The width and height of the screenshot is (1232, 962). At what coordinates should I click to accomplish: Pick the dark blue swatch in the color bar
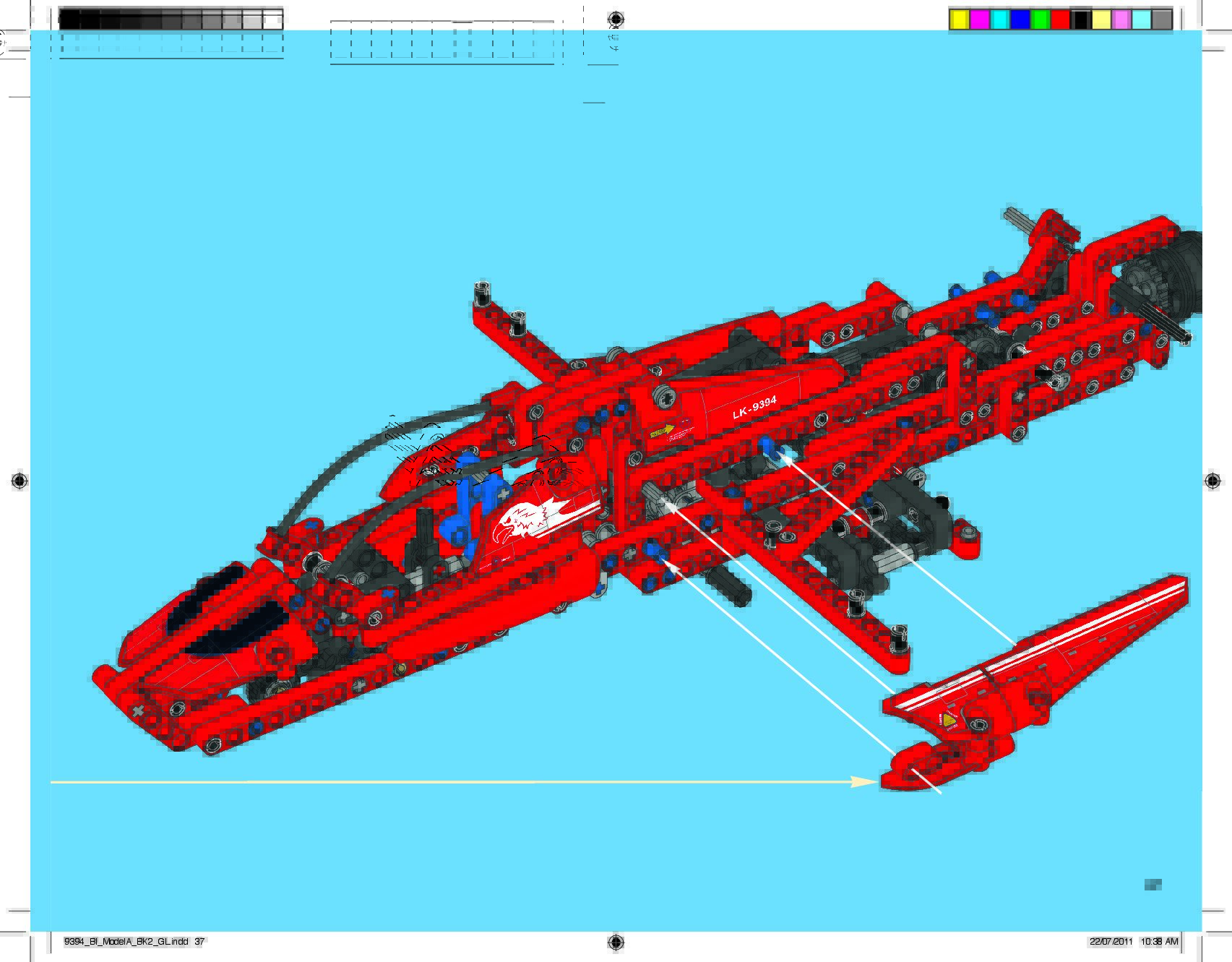tap(1020, 20)
